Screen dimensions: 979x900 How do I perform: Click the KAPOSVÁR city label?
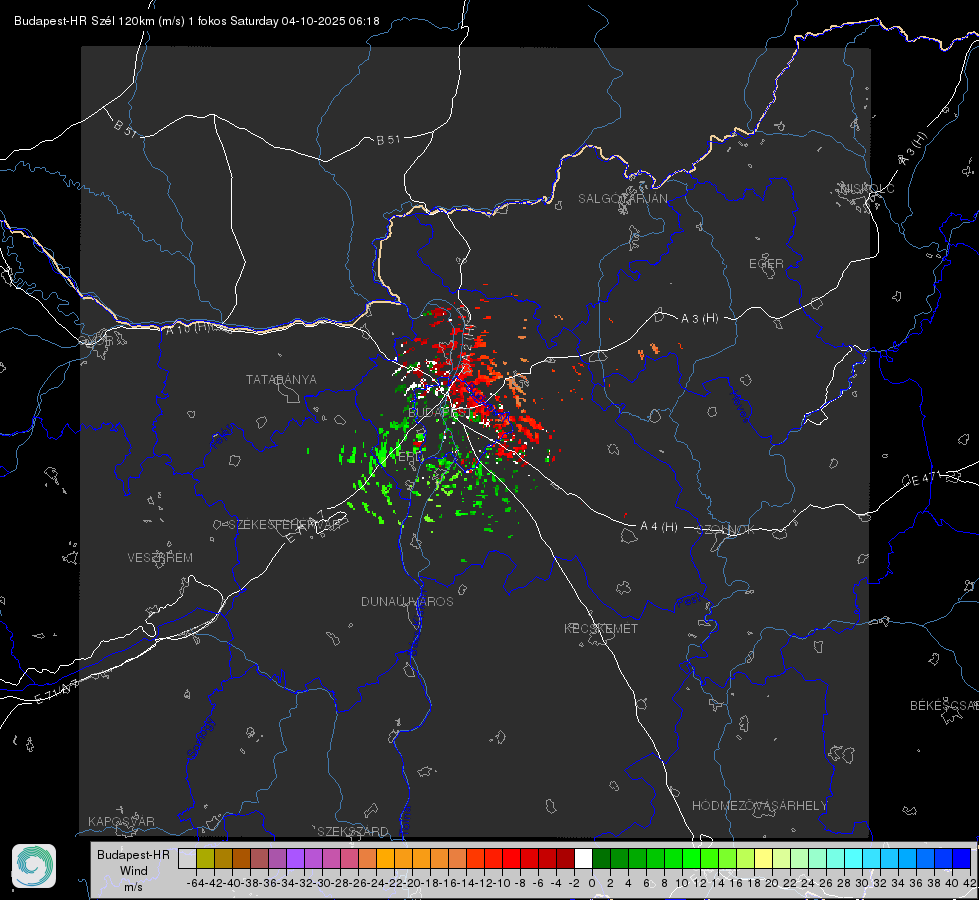click(121, 821)
